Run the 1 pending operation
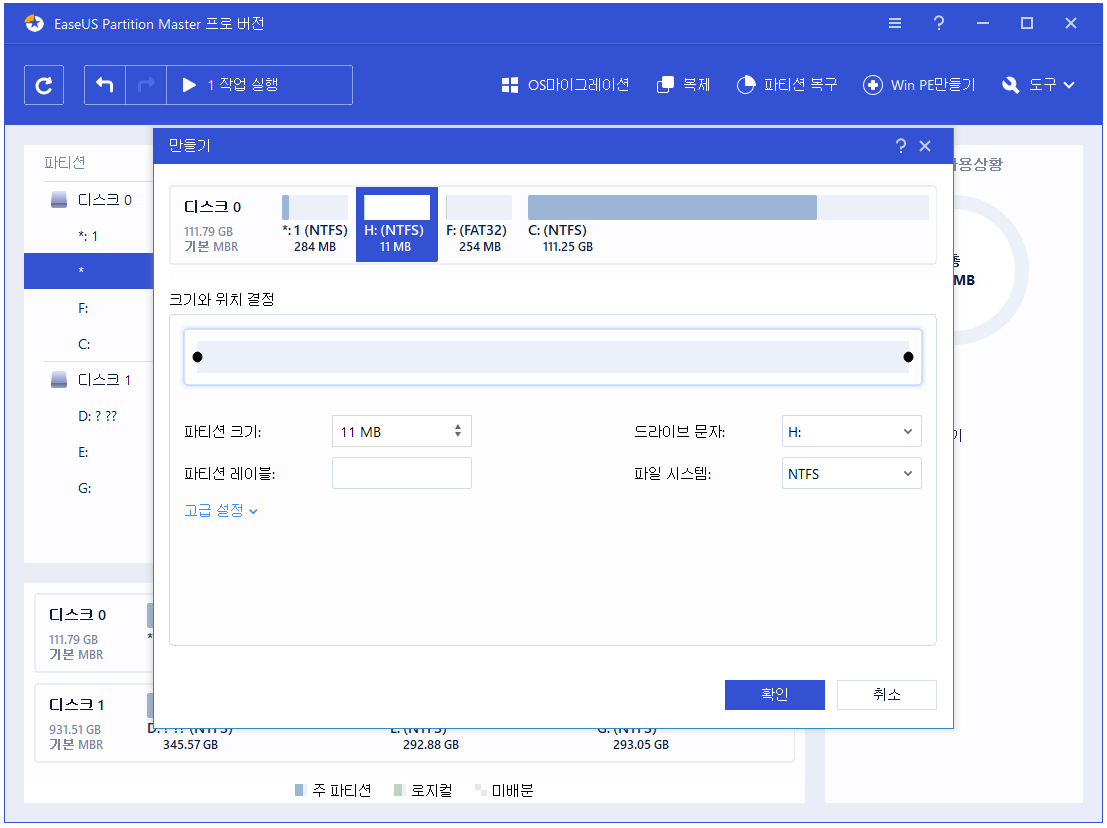 coord(258,85)
